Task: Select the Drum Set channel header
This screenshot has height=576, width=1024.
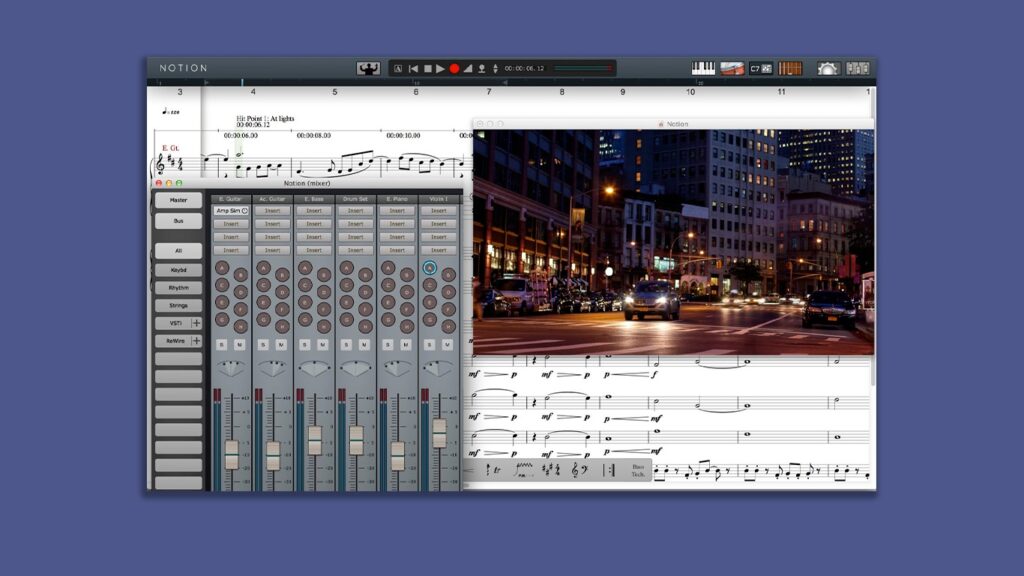Action: point(355,199)
